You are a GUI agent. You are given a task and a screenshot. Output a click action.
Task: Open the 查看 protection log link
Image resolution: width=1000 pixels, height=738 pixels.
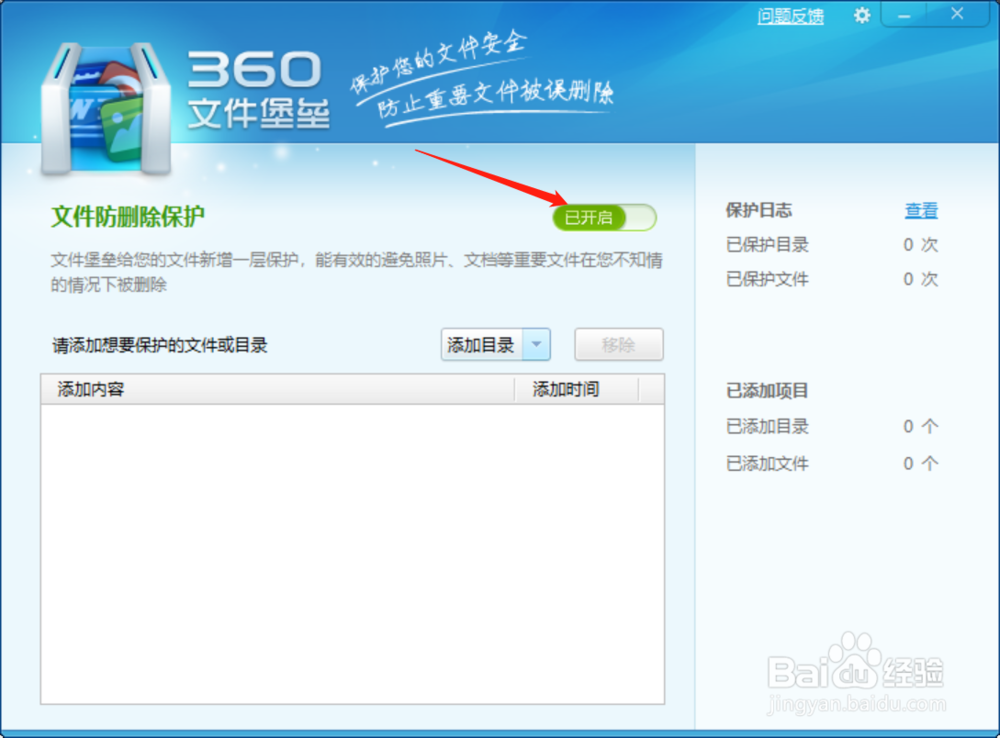click(921, 210)
